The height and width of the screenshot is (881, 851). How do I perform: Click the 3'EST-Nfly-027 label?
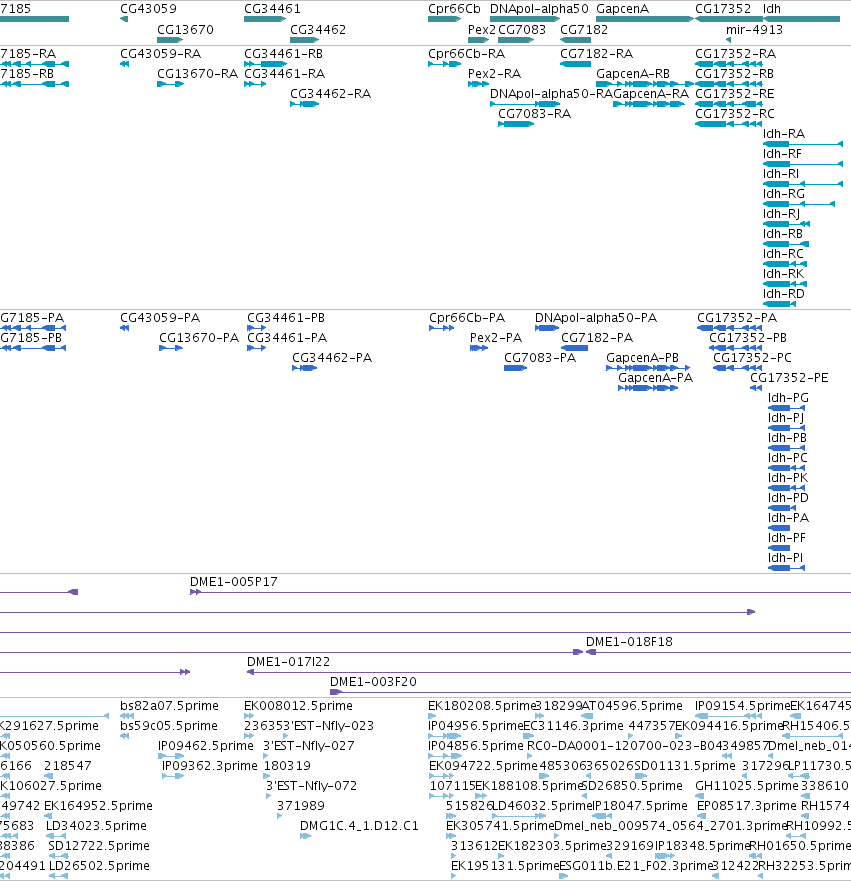[309, 746]
